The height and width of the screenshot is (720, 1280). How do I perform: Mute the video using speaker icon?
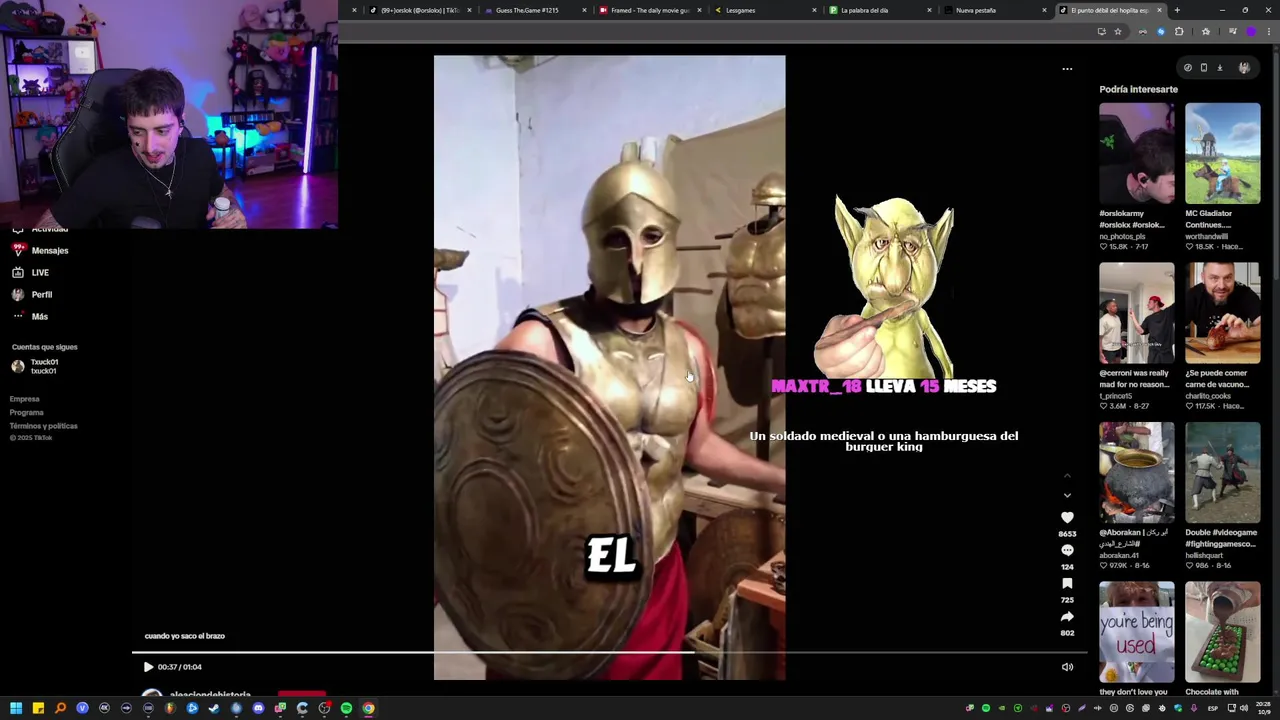tap(1067, 667)
